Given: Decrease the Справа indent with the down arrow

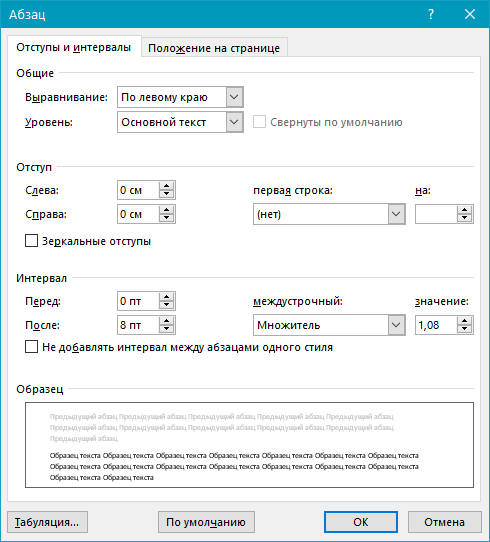Looking at the screenshot, I should click(x=167, y=218).
